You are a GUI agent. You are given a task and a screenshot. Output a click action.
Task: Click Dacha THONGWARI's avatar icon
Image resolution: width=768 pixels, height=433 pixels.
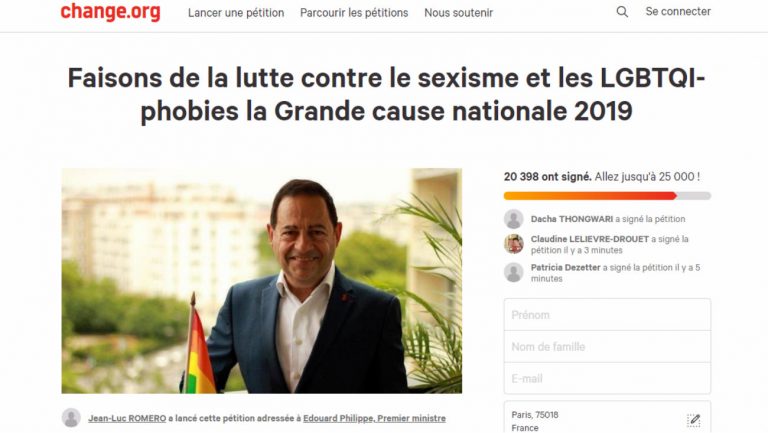pyautogui.click(x=514, y=219)
